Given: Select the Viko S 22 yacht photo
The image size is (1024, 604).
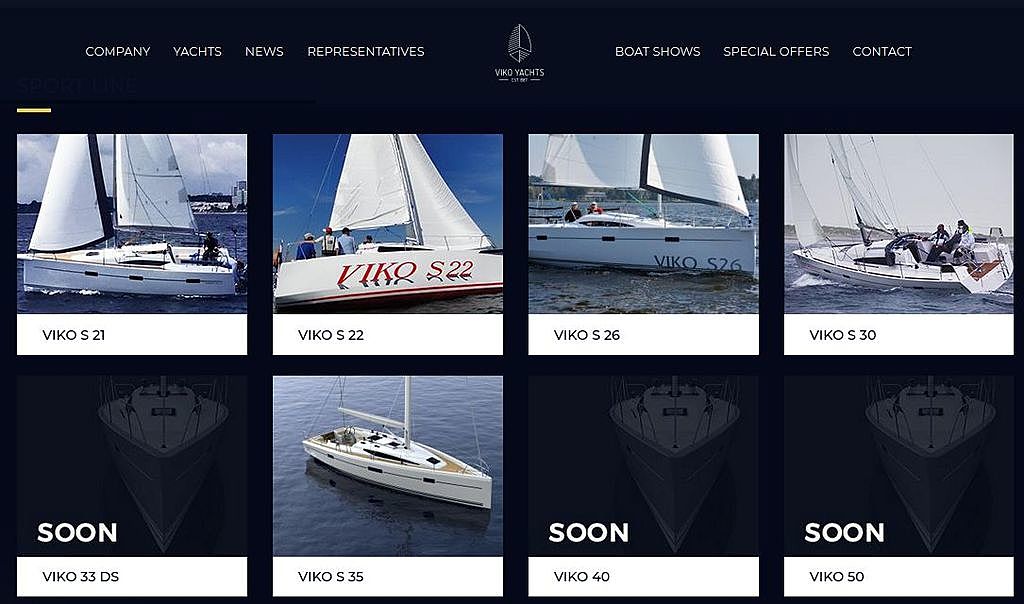Looking at the screenshot, I should tap(388, 224).
